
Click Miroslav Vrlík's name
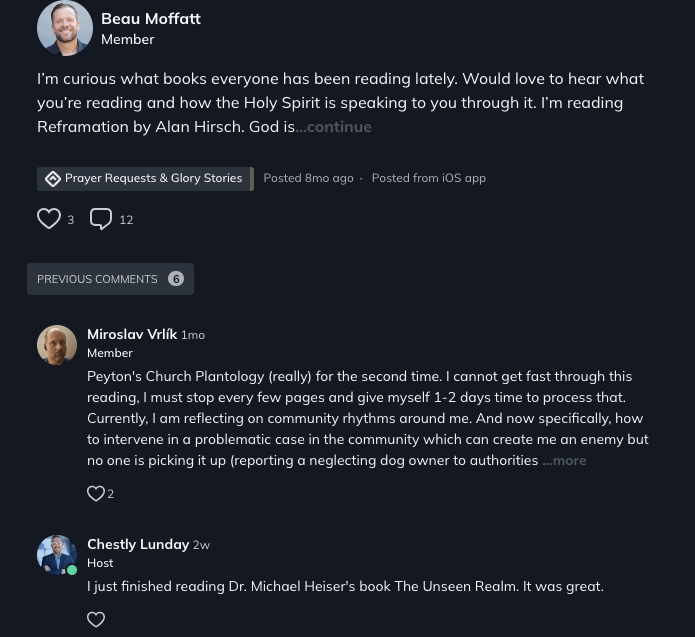132,334
